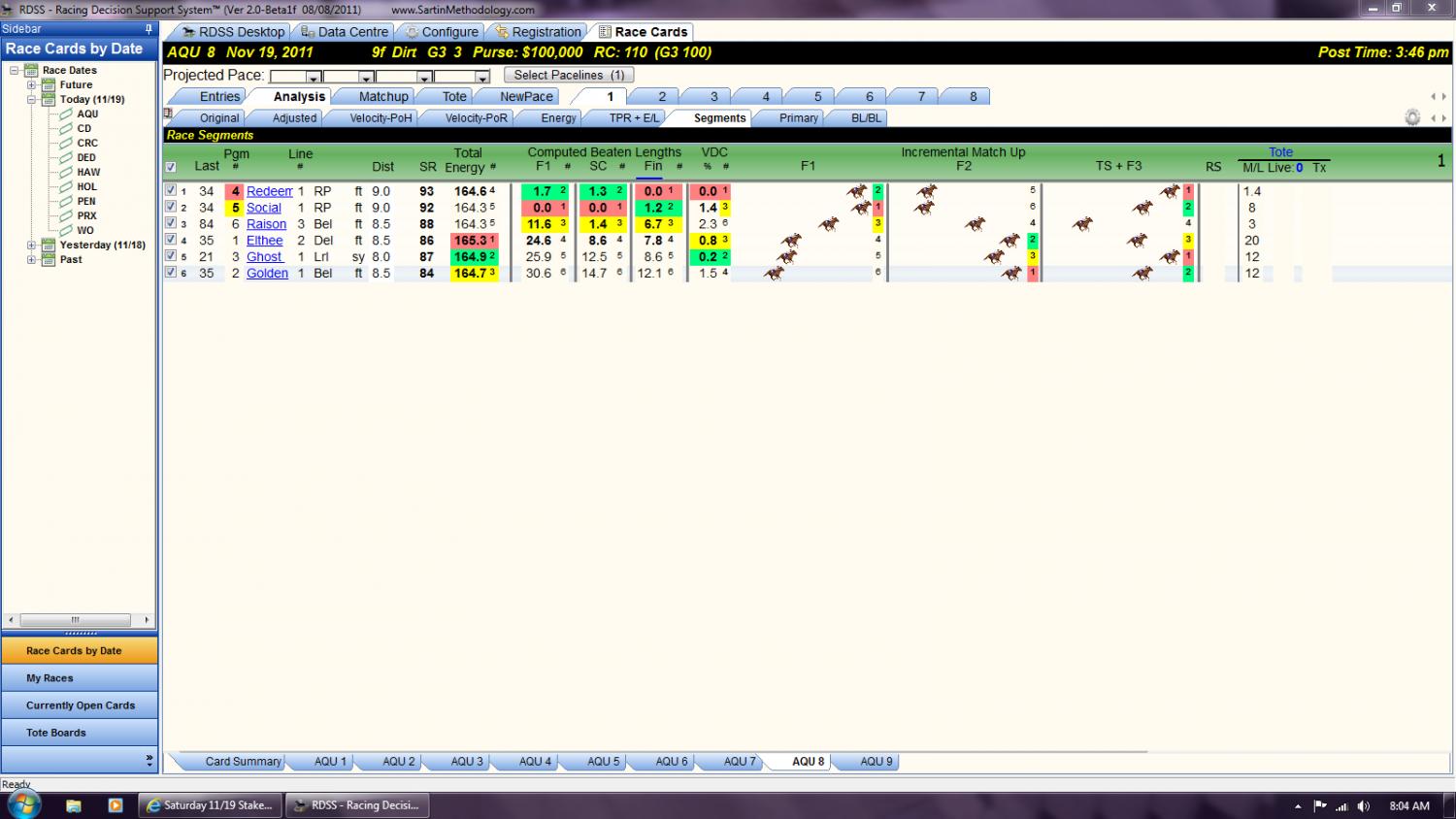Click the F2 horse icon in Elthee row
This screenshot has height=819, width=1456.
1010,241
